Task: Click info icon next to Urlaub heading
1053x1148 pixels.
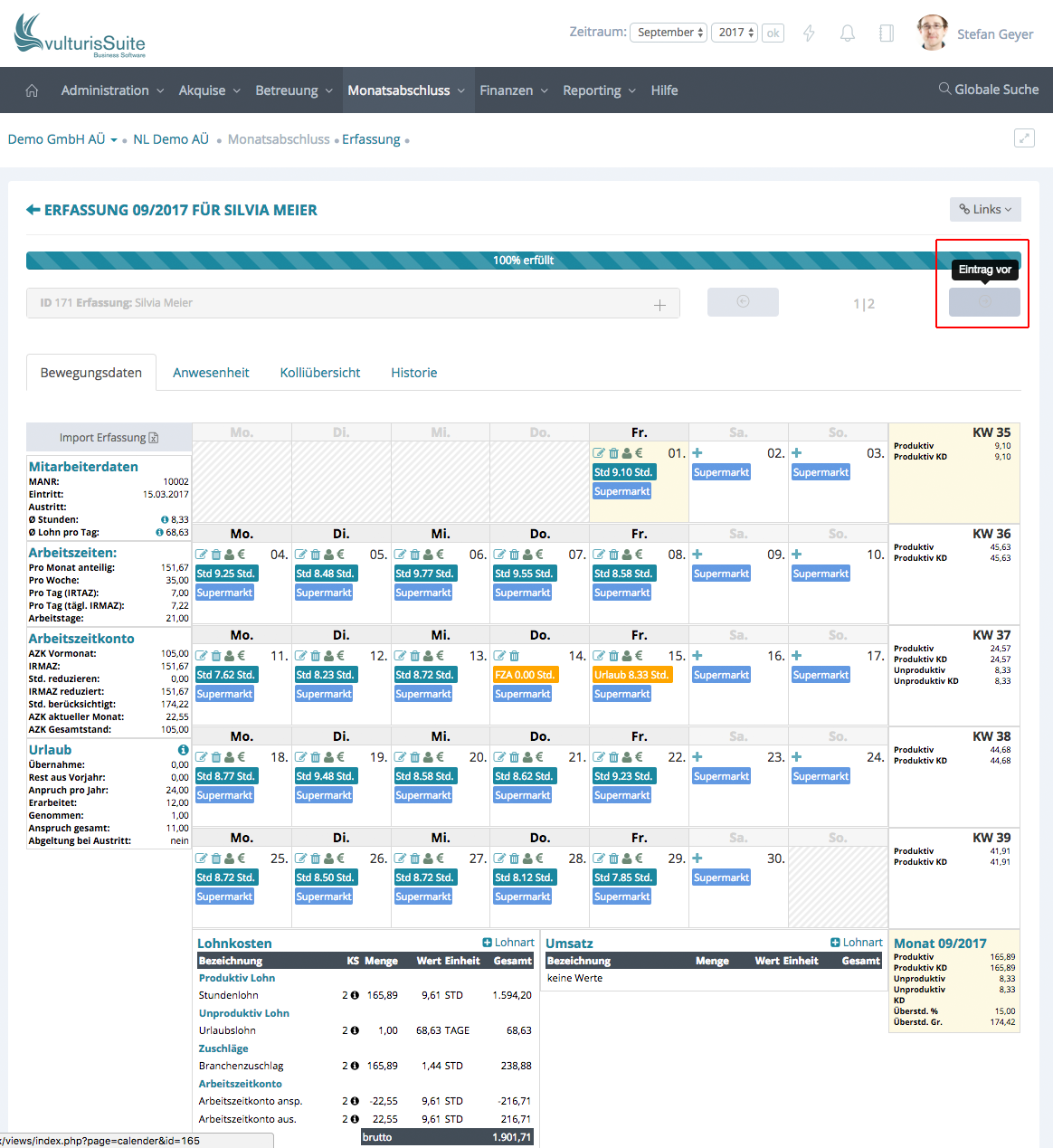Action: [183, 750]
